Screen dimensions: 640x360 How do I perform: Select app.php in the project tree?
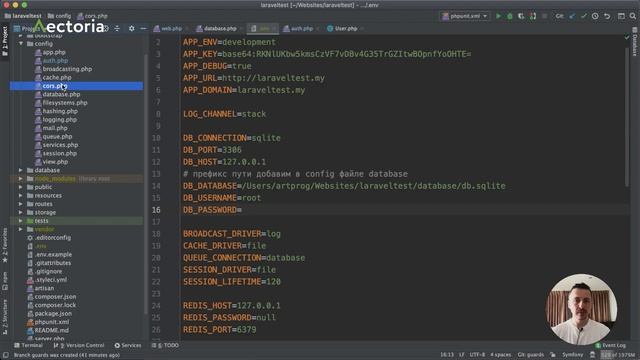point(54,52)
